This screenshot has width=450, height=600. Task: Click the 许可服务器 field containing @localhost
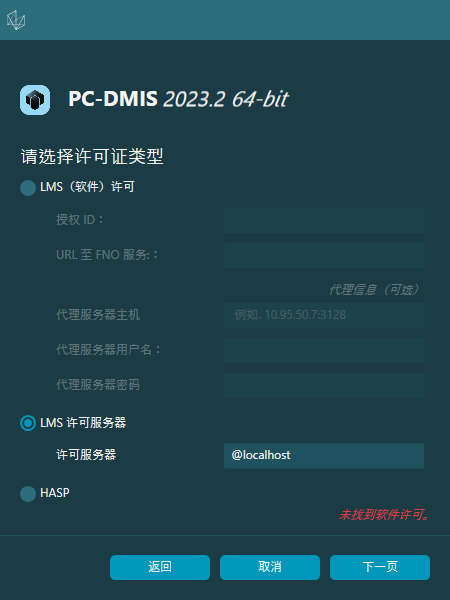(x=324, y=455)
